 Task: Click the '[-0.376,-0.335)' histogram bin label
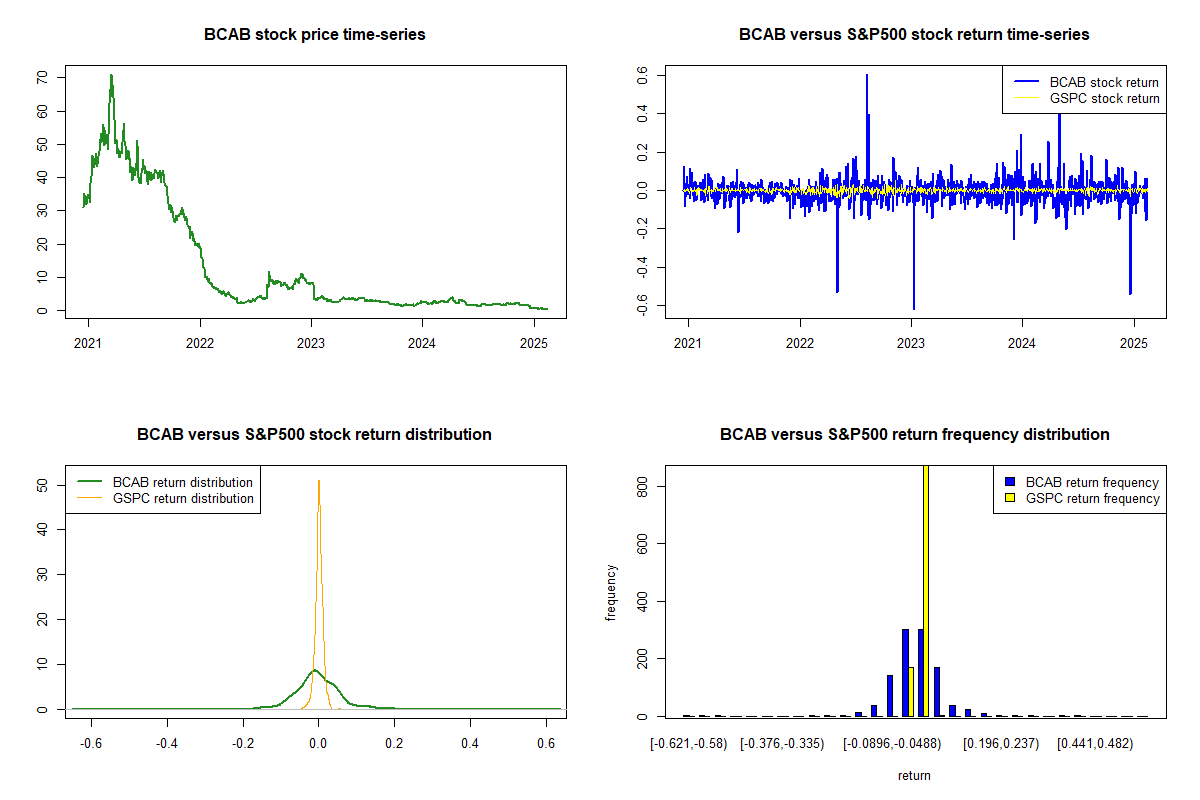782,743
